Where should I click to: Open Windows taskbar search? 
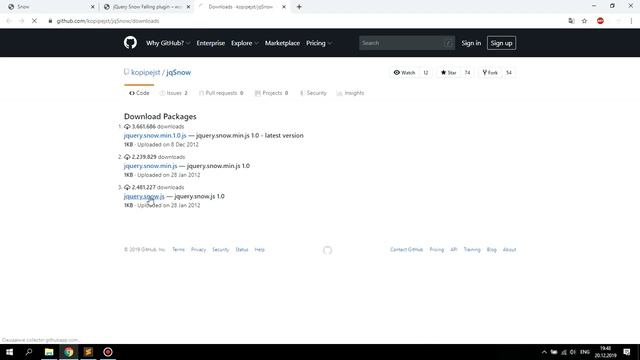point(29,352)
